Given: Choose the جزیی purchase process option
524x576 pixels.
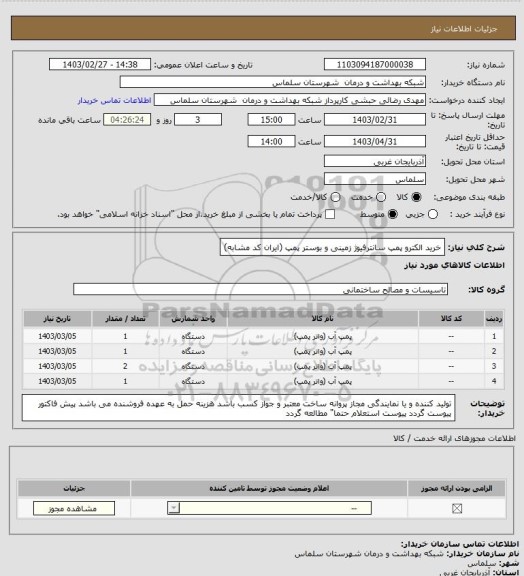Looking at the screenshot, I should (x=433, y=214).
